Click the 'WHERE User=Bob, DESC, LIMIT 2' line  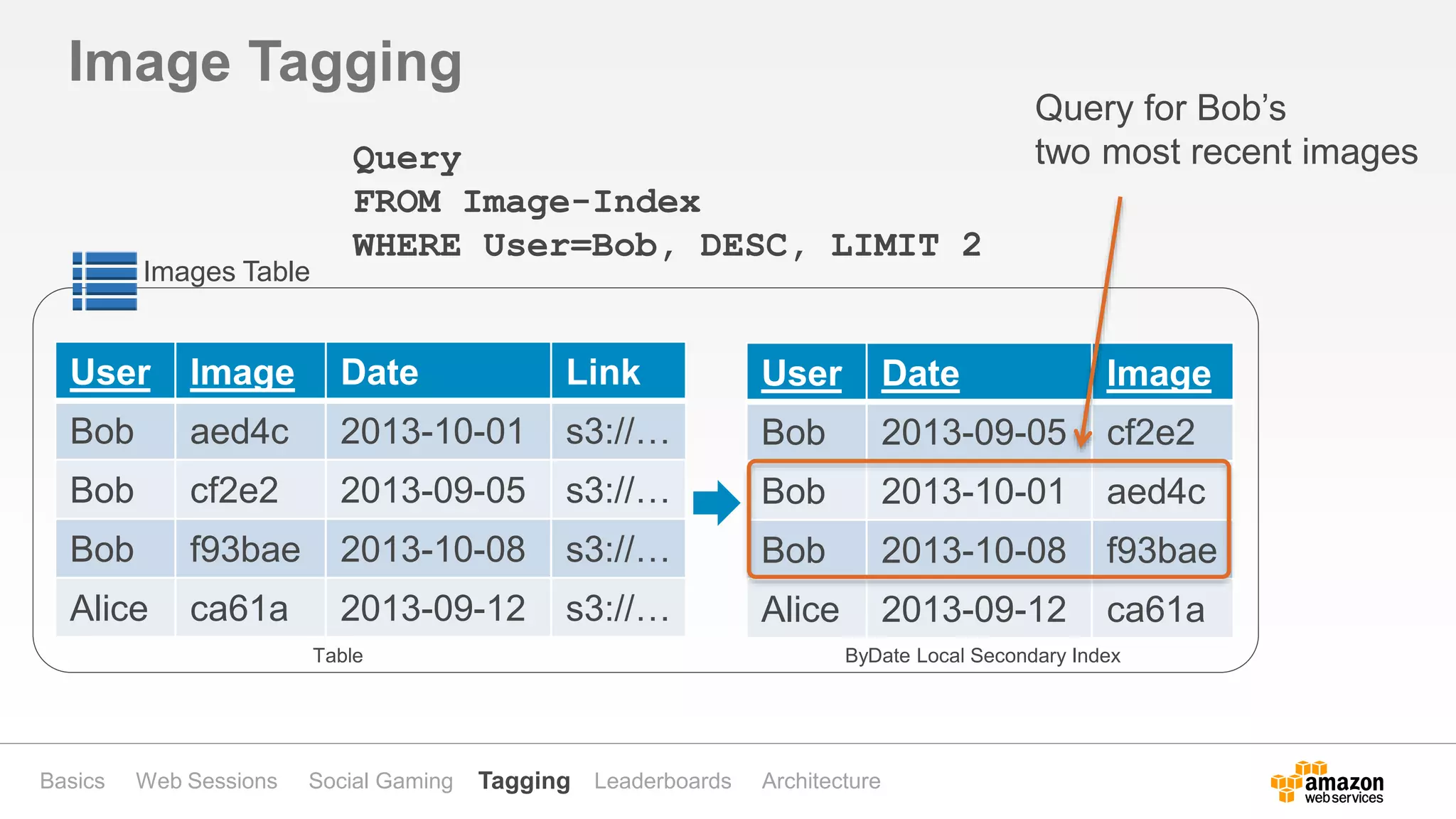pos(667,246)
